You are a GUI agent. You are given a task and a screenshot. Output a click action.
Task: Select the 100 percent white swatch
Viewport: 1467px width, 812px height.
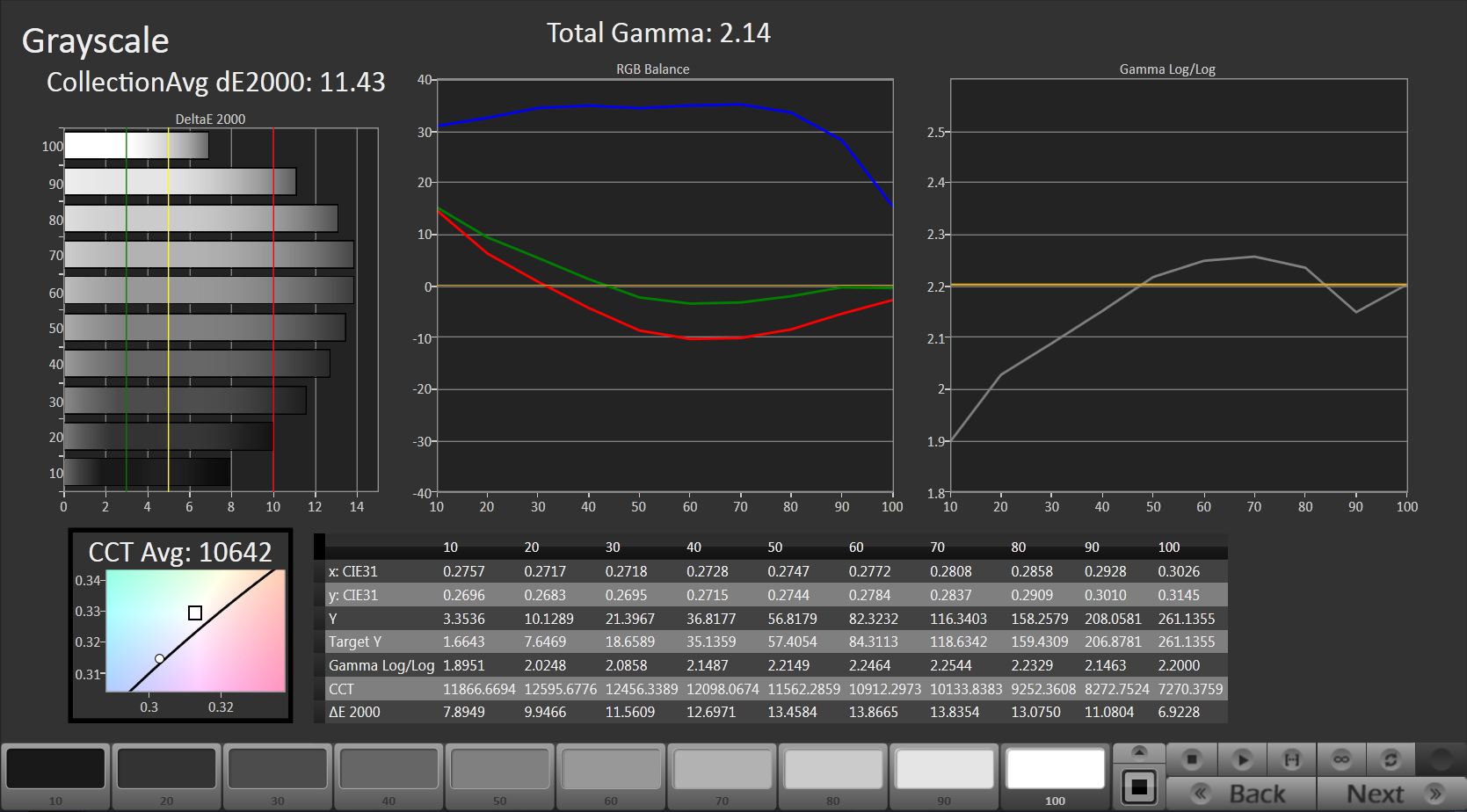click(x=1056, y=776)
